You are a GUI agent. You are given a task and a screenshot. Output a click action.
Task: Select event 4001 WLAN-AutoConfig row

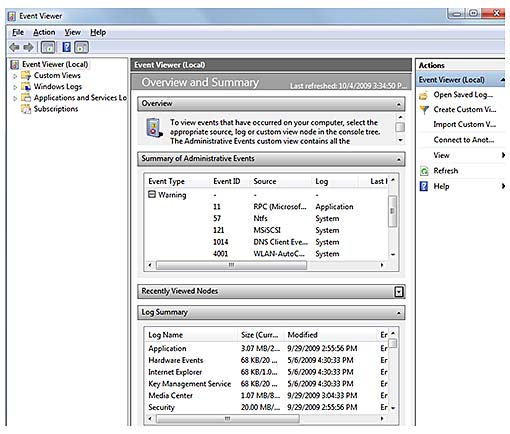(x=267, y=254)
